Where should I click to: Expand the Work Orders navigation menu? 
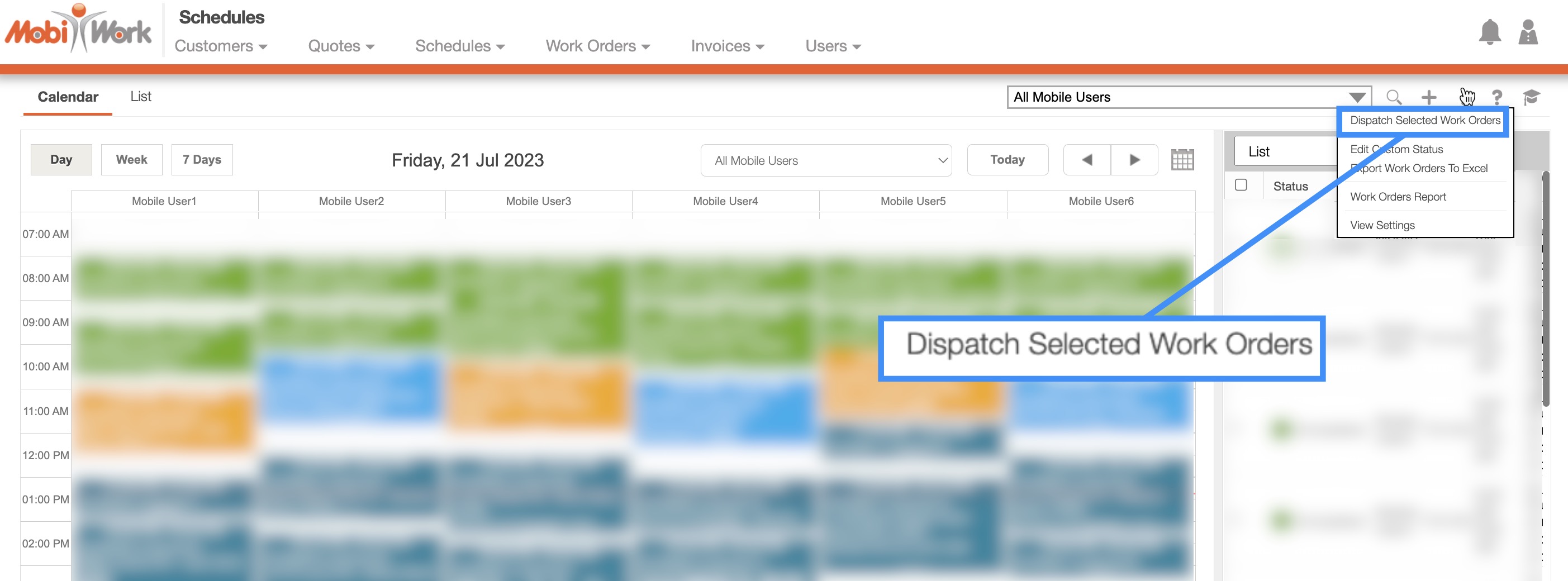coord(597,46)
